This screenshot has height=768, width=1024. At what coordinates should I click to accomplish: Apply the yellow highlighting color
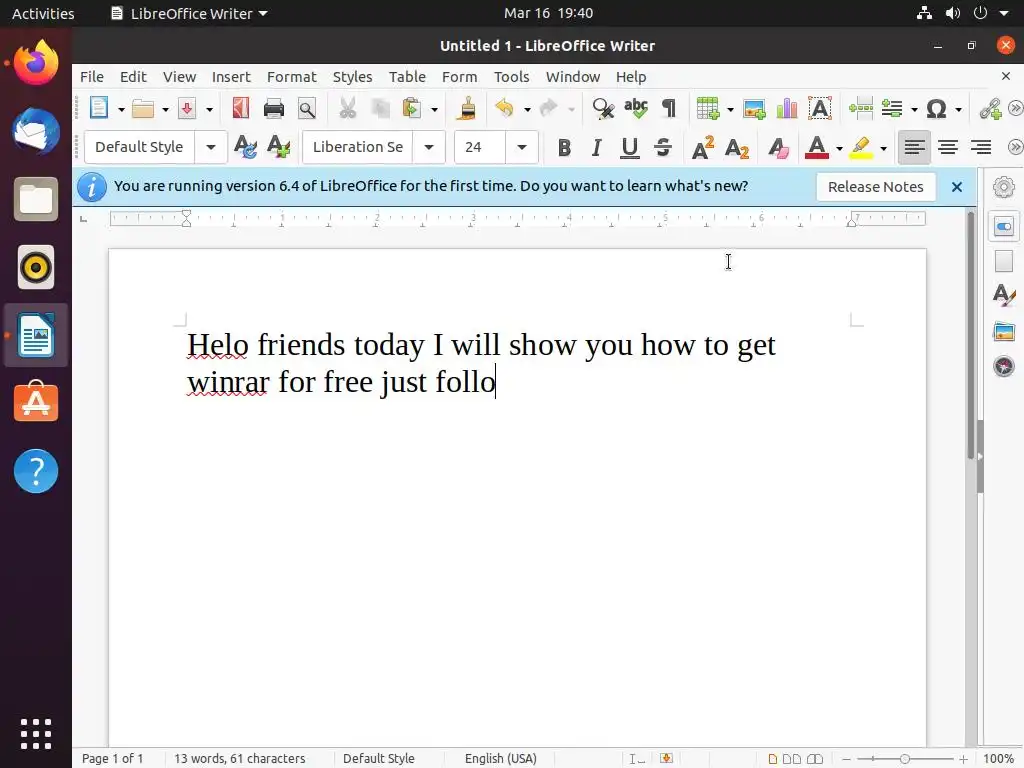click(861, 148)
